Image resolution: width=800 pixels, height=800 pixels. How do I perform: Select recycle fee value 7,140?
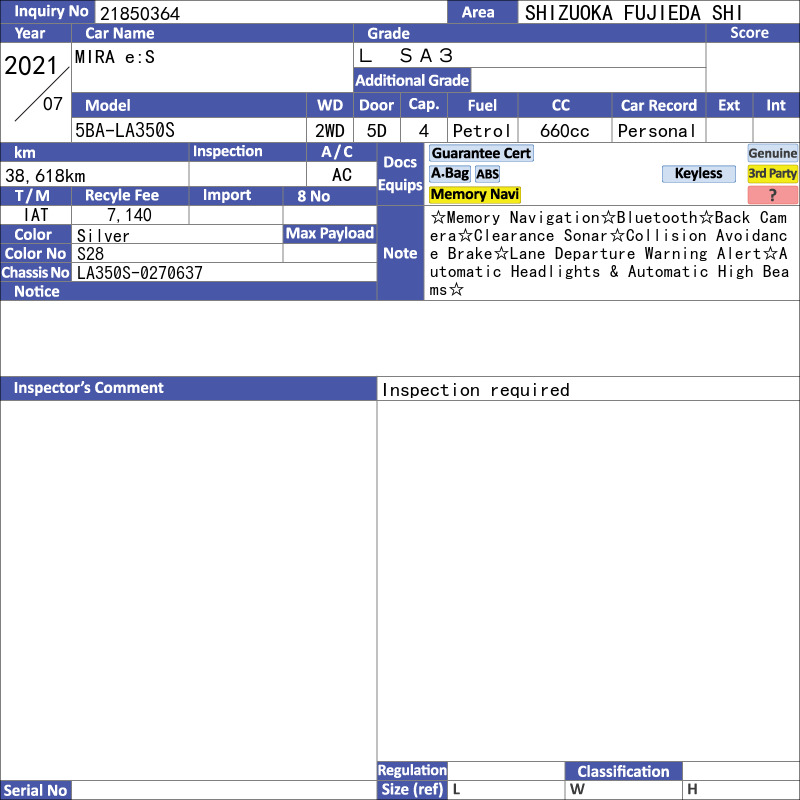[129, 215]
